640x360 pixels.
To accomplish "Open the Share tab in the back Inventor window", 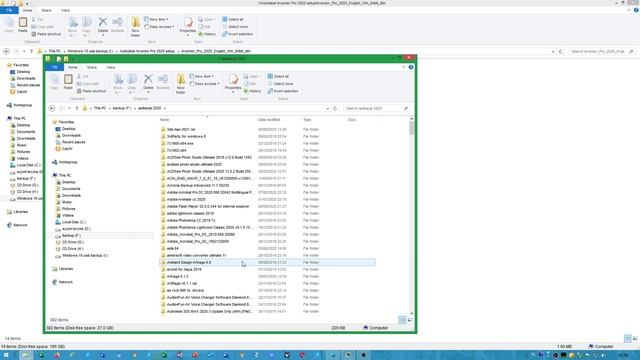I will [x=46, y=10].
